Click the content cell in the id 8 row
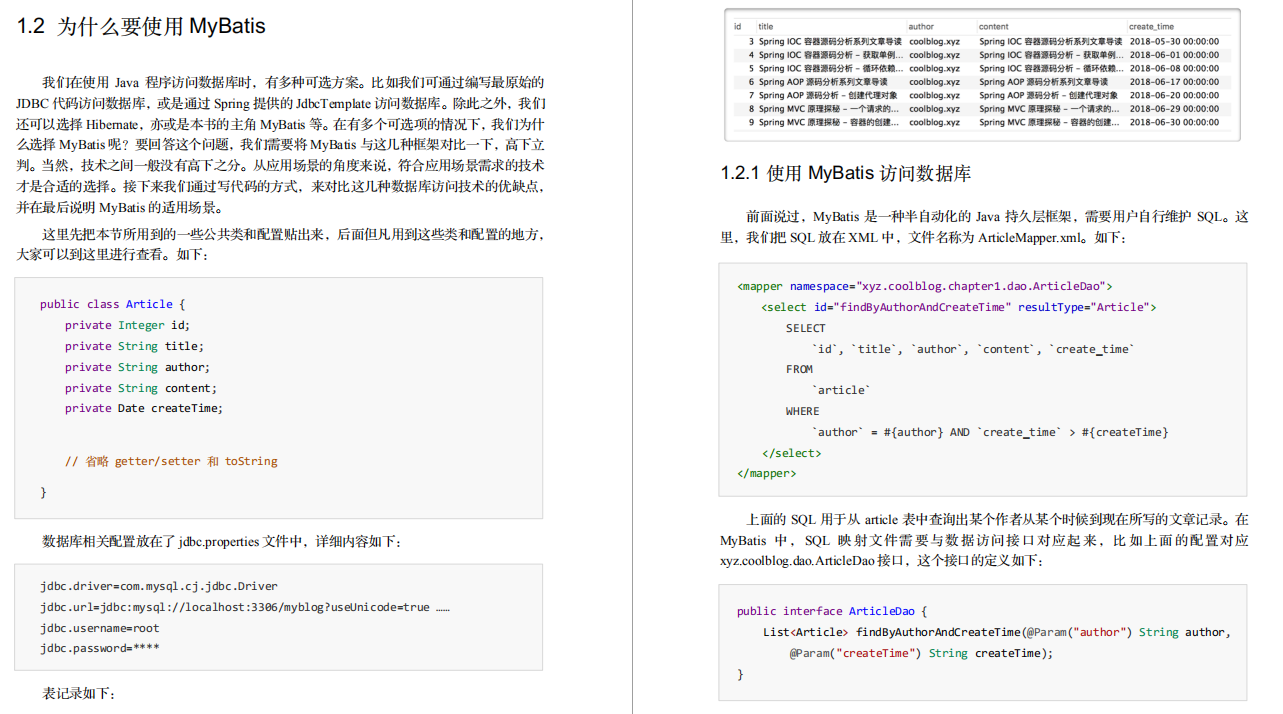1283x714 pixels. click(x=1049, y=109)
